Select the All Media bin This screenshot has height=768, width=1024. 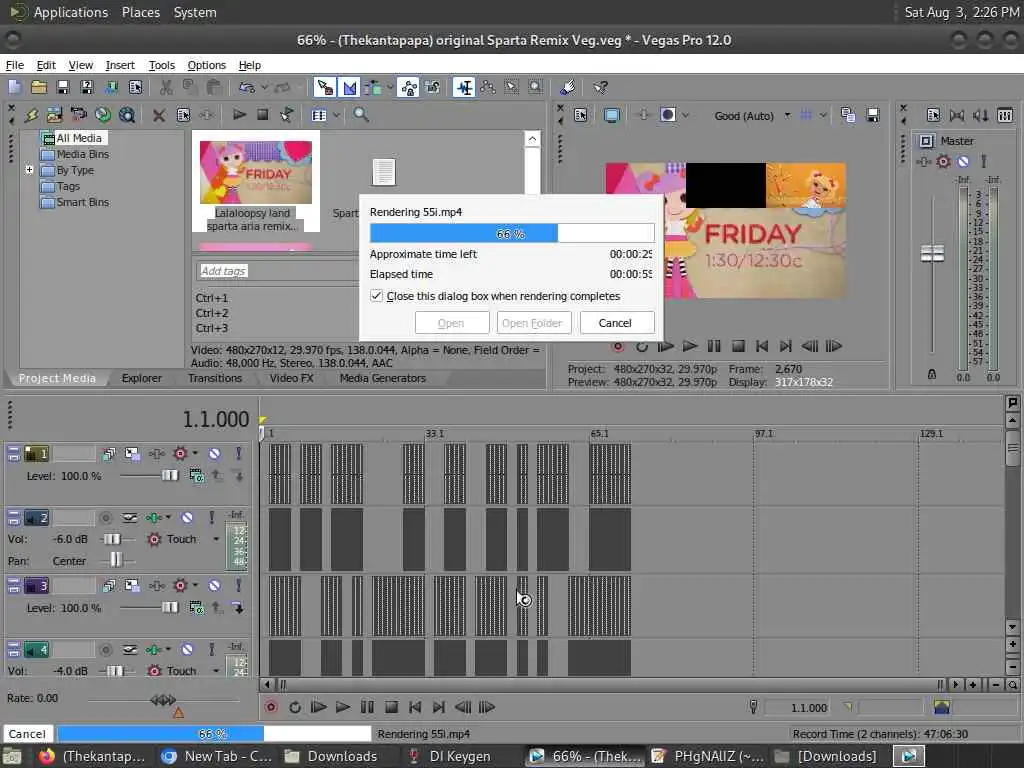(x=72, y=138)
